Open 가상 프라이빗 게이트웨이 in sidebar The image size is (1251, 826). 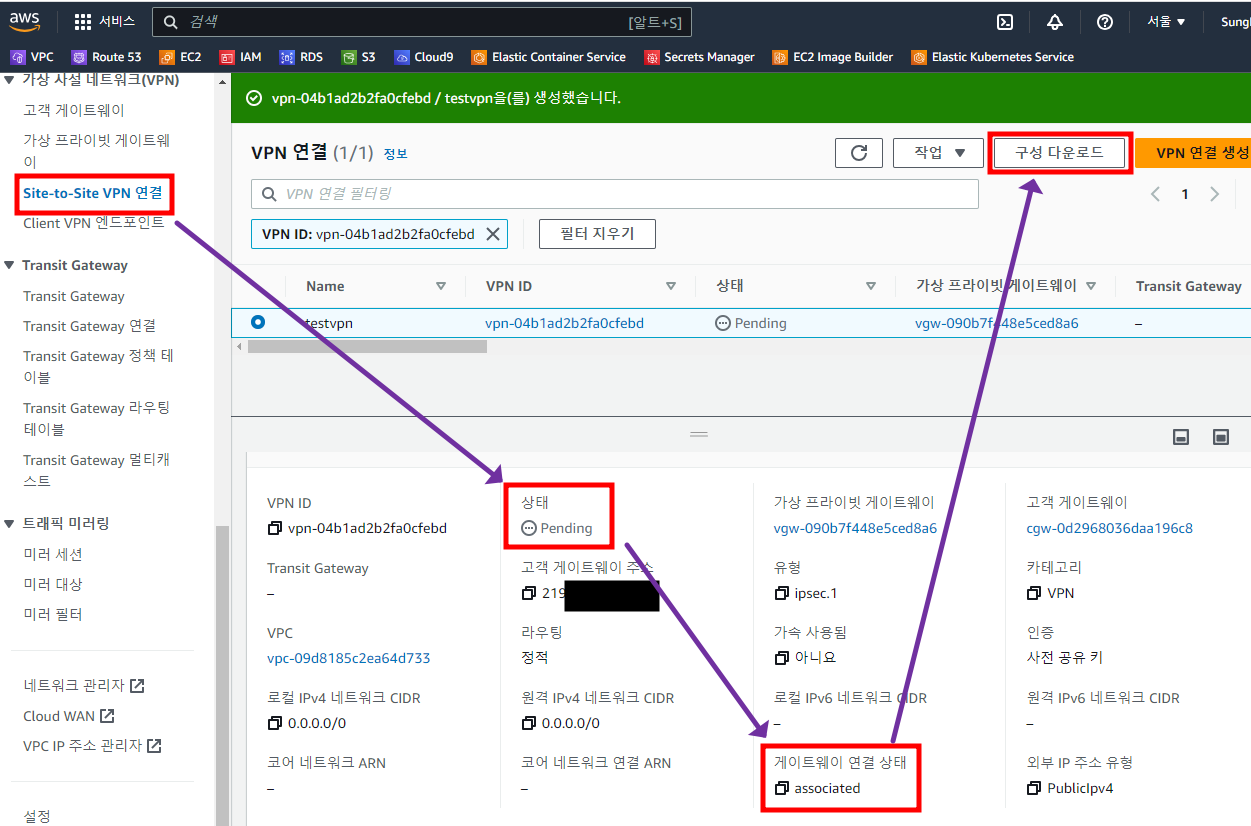(97, 151)
